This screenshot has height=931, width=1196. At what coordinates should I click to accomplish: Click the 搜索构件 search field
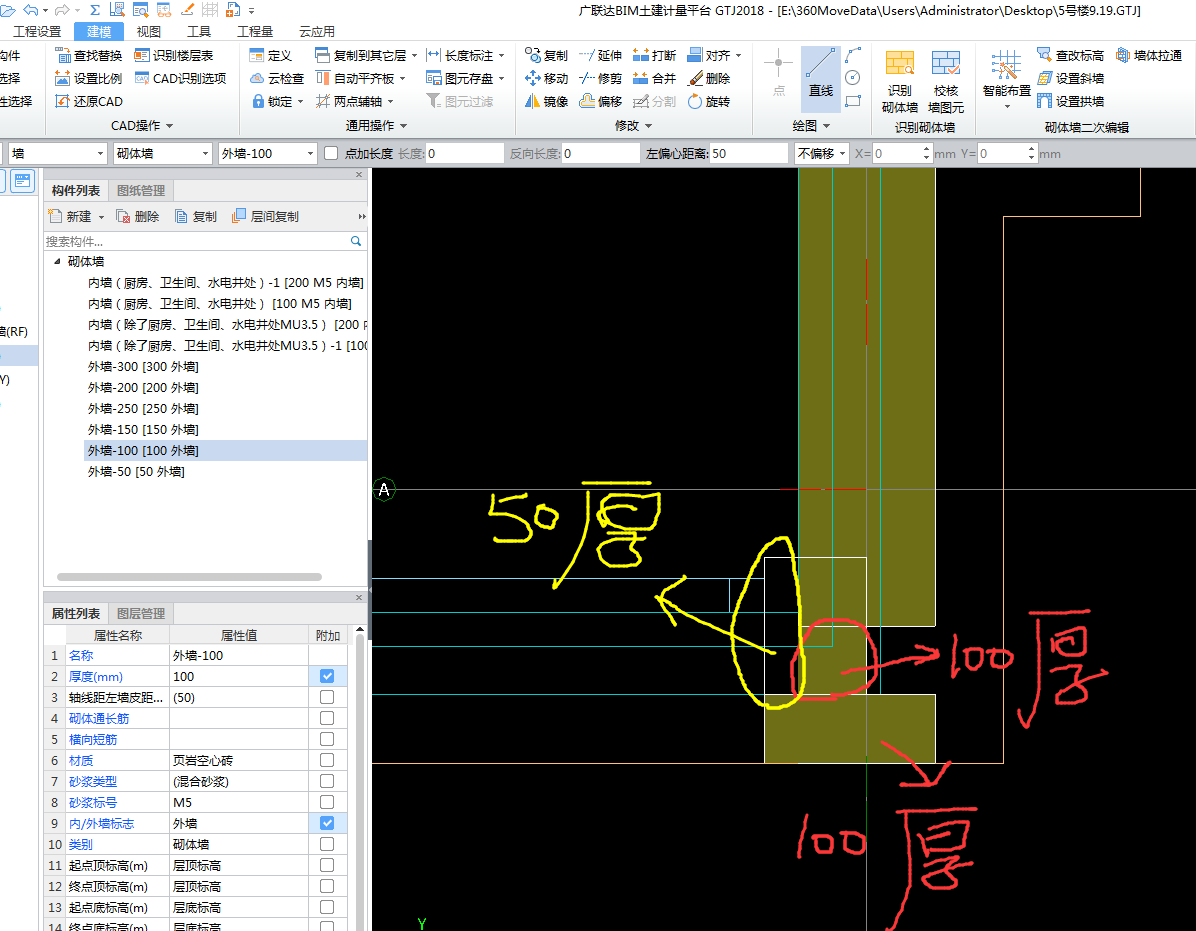pyautogui.click(x=195, y=241)
